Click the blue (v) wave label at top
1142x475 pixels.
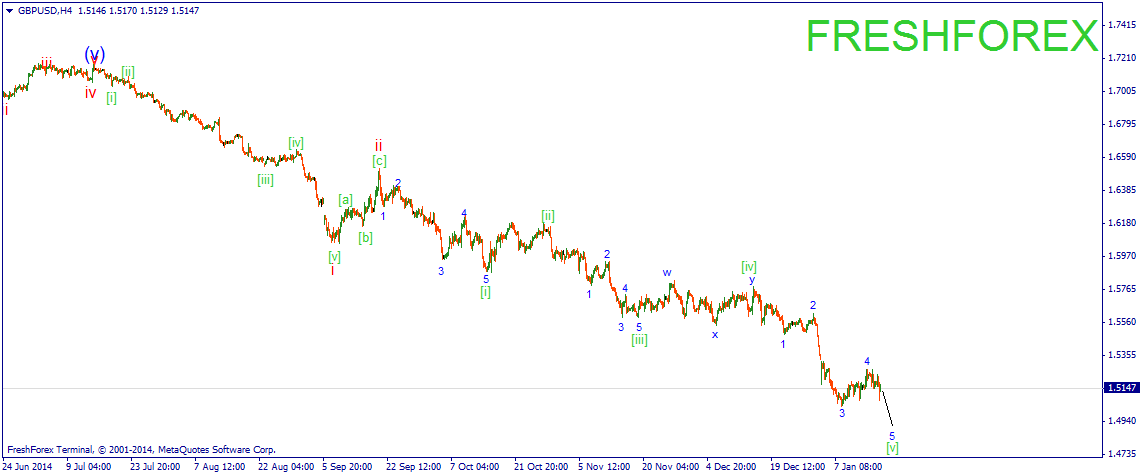95,53
